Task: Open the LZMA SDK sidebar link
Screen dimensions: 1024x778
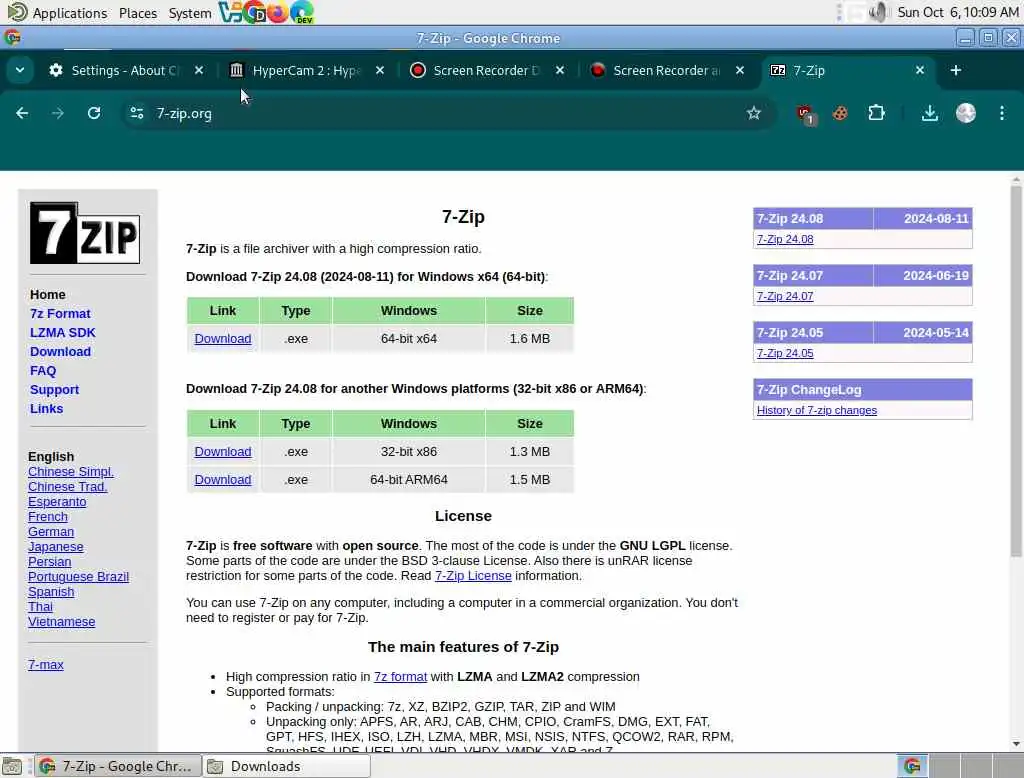Action: tap(63, 332)
